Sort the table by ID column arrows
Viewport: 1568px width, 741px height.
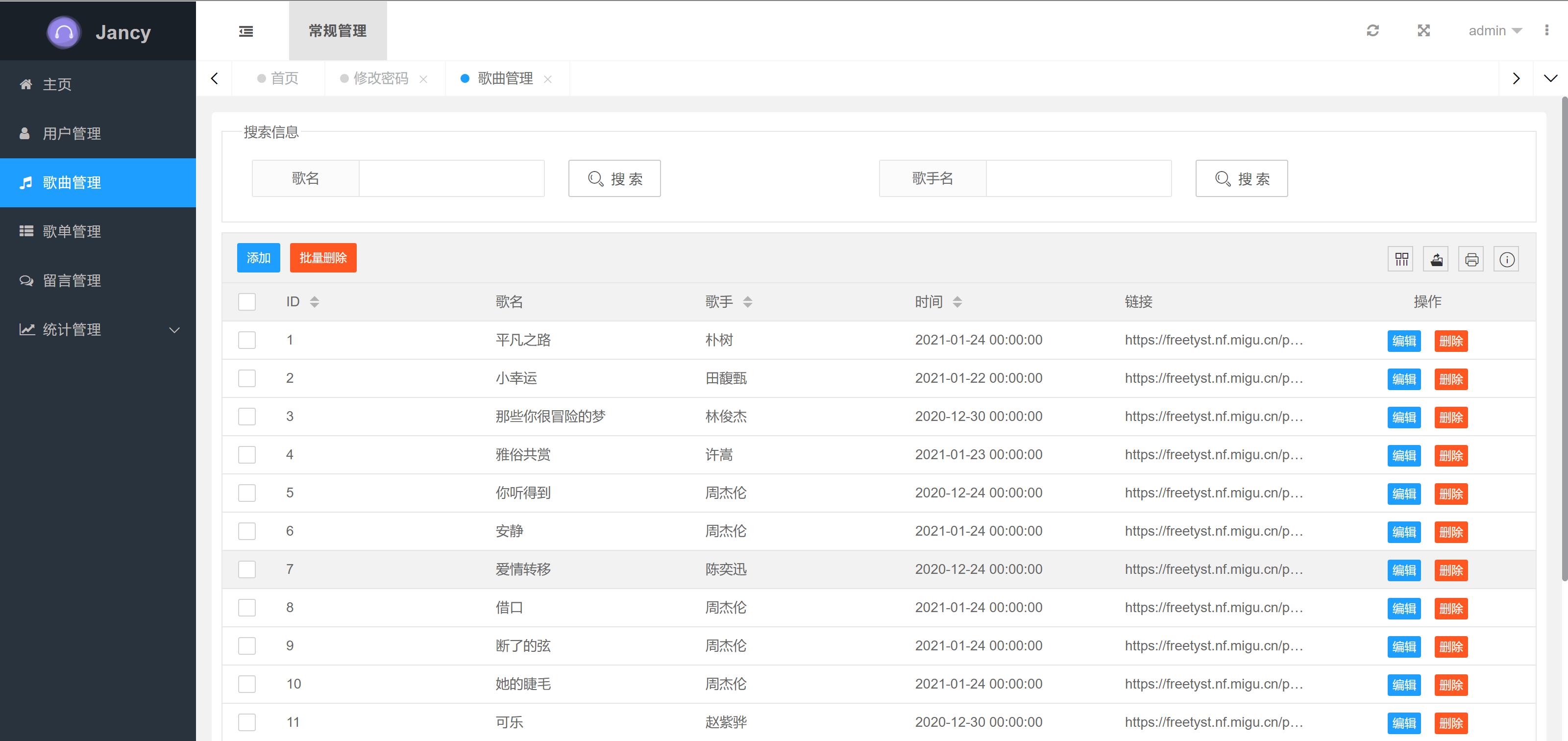(x=315, y=302)
